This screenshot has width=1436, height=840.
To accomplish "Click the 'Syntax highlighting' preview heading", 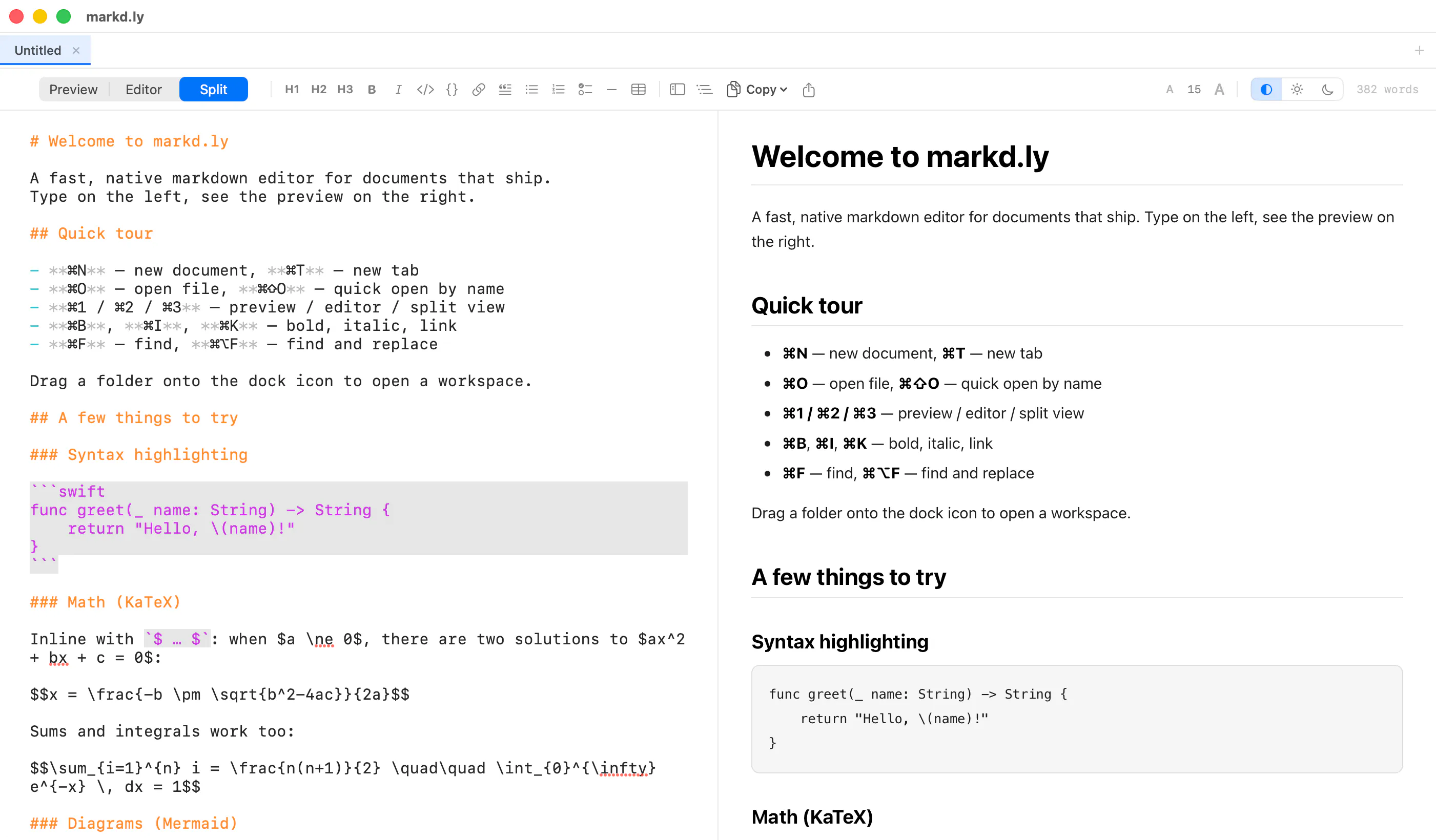I will click(839, 642).
